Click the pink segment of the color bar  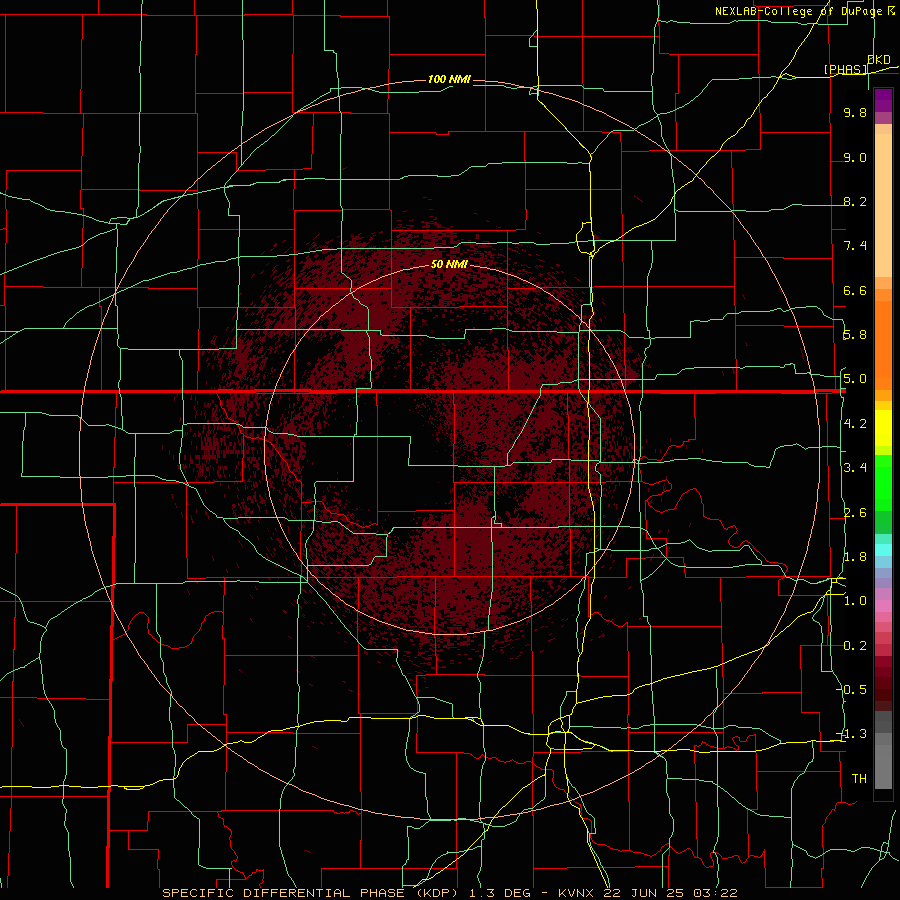(883, 606)
